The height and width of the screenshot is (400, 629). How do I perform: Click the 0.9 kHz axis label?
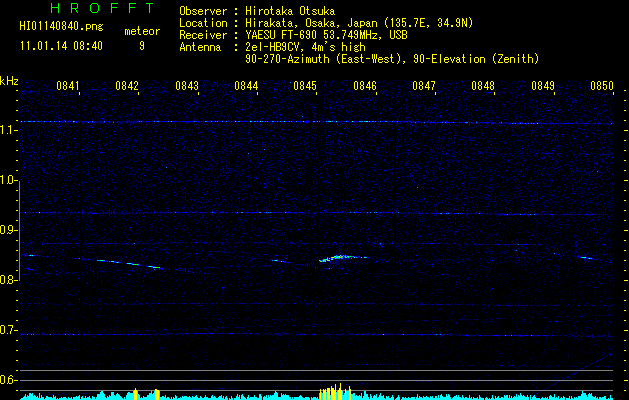pyautogui.click(x=8, y=230)
